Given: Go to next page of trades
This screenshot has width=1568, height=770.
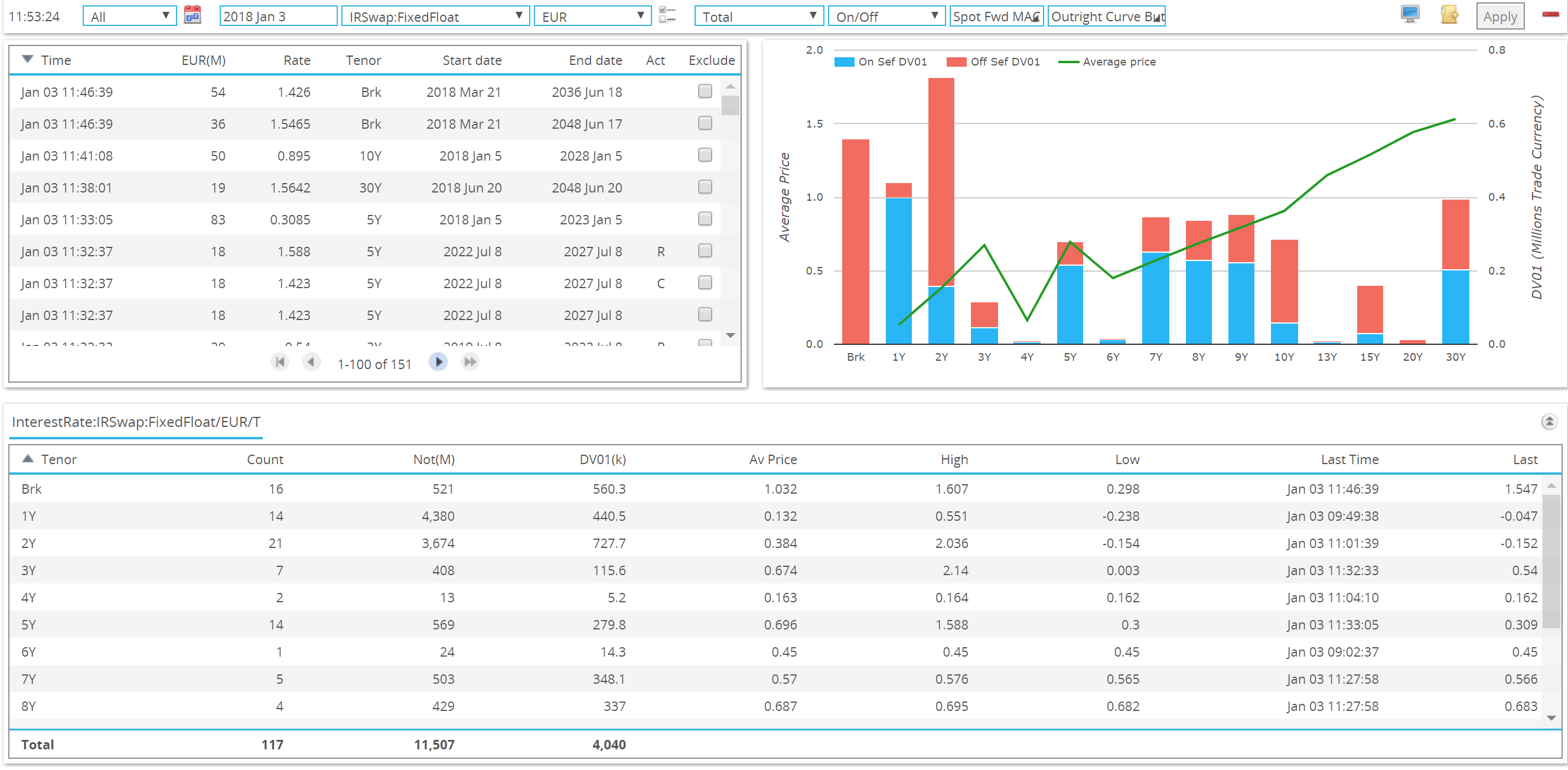Looking at the screenshot, I should pos(438,362).
